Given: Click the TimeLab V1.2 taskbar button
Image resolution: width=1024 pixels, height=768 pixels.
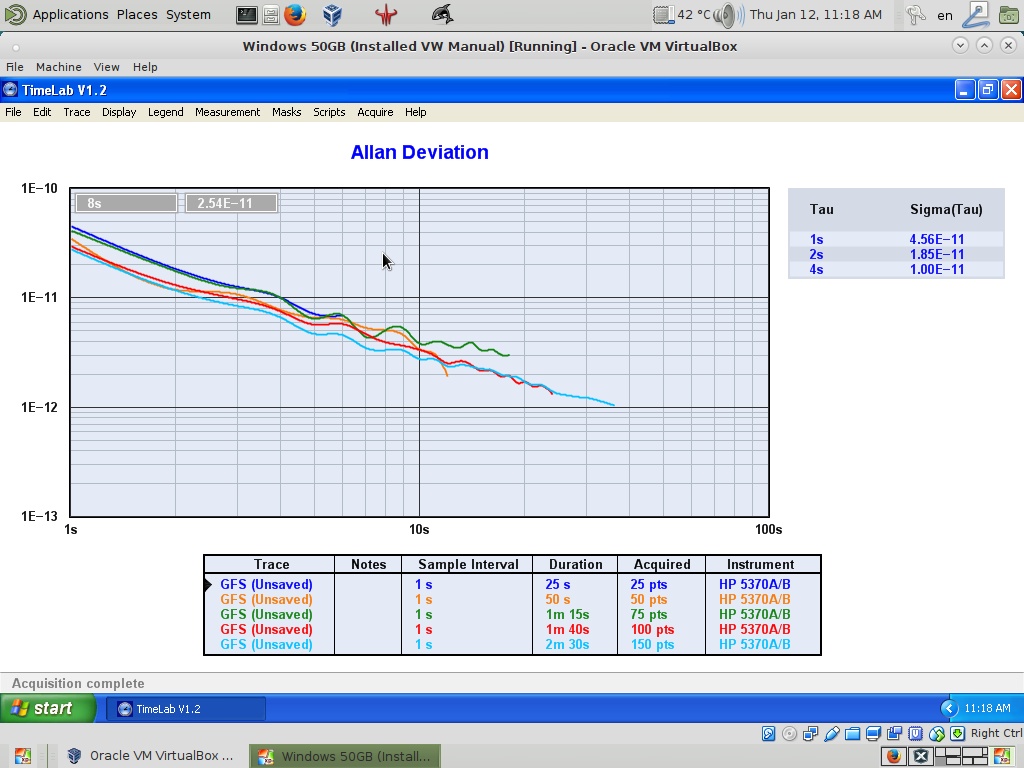Looking at the screenshot, I should 185,709.
